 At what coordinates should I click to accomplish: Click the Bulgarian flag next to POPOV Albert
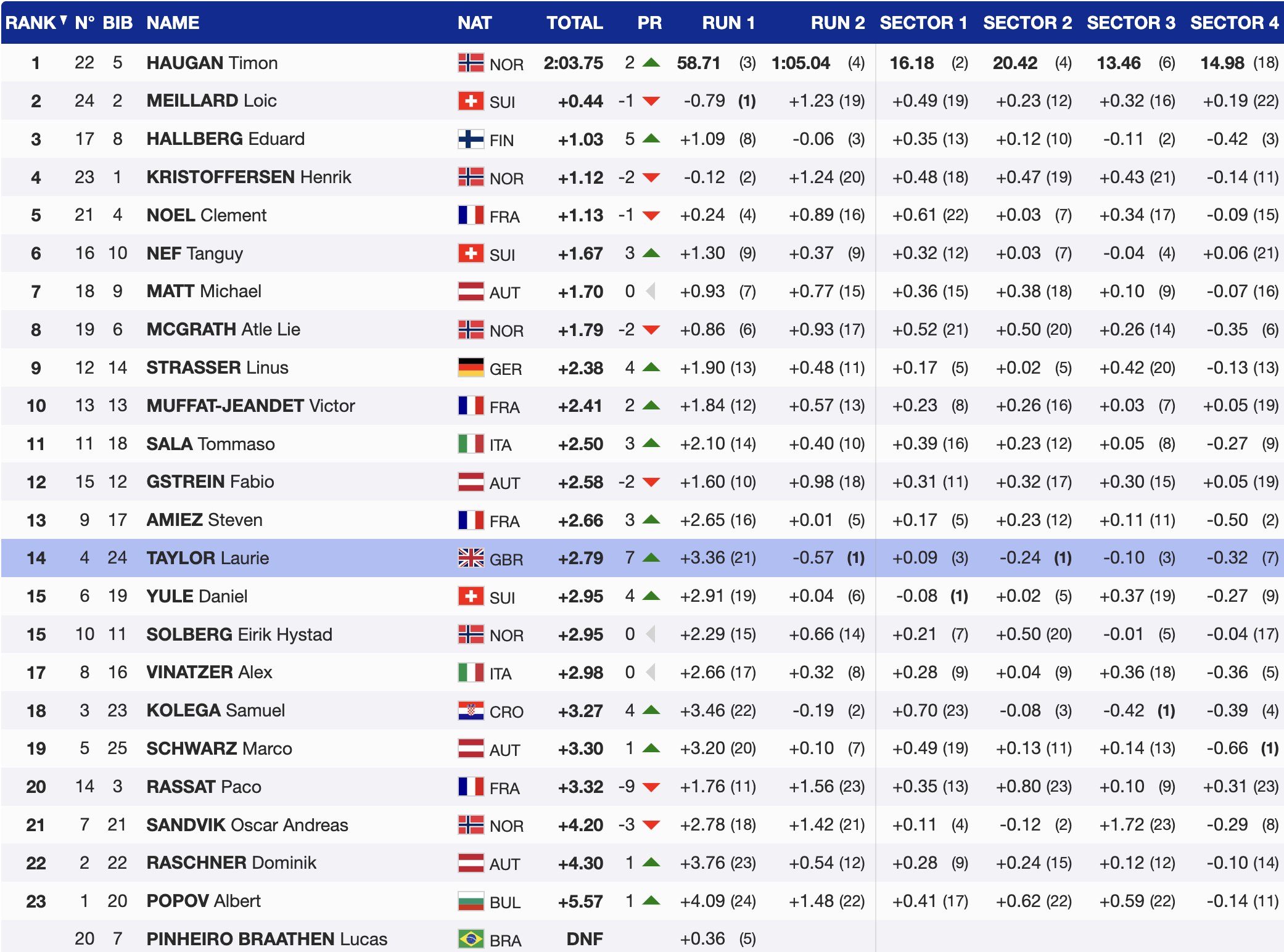471,901
